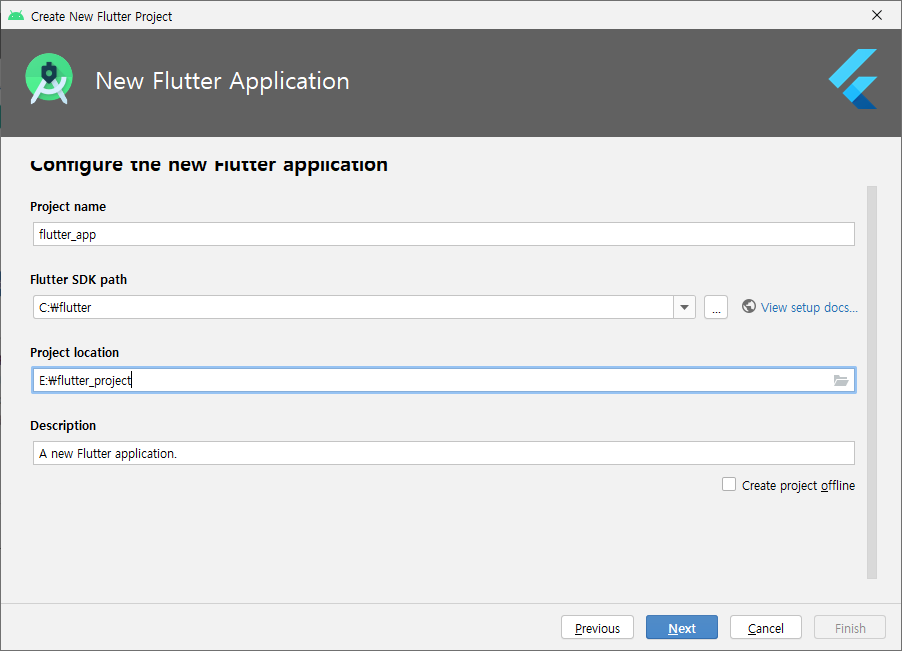Click into the Flutter SDK path field
This screenshot has height=651, width=902.
pos(353,307)
